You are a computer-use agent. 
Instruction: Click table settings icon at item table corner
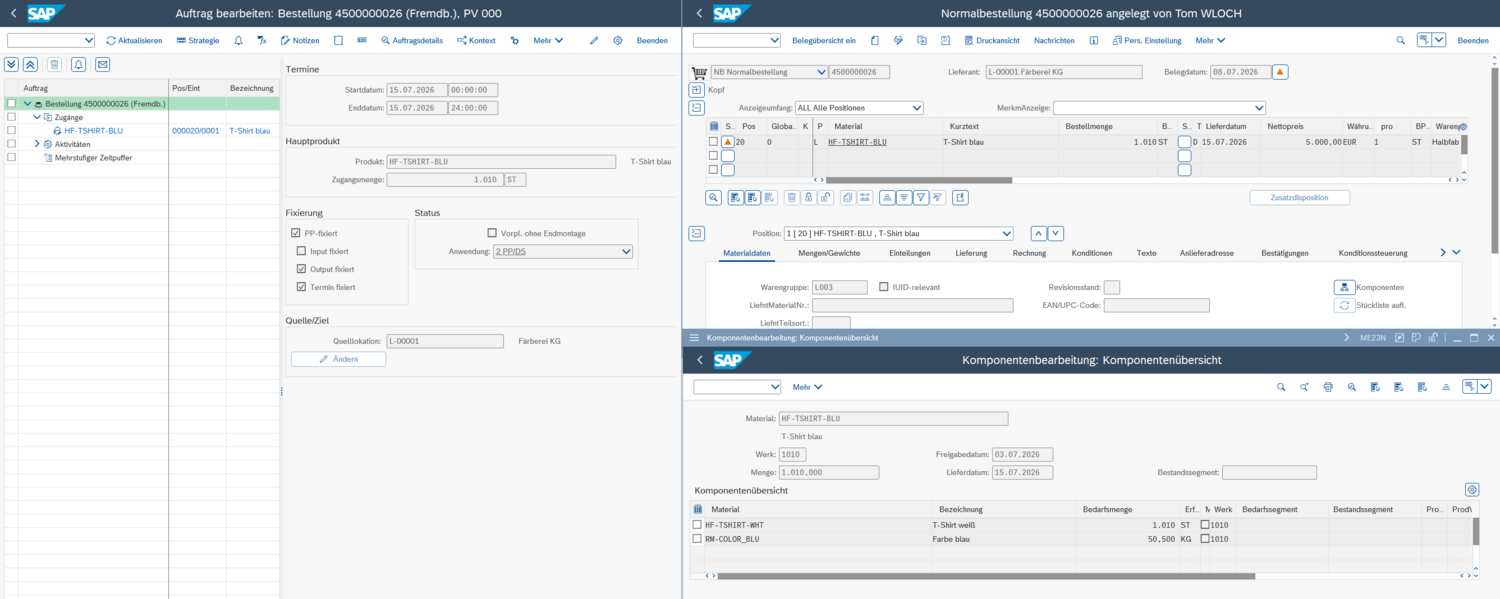pyautogui.click(x=1463, y=127)
